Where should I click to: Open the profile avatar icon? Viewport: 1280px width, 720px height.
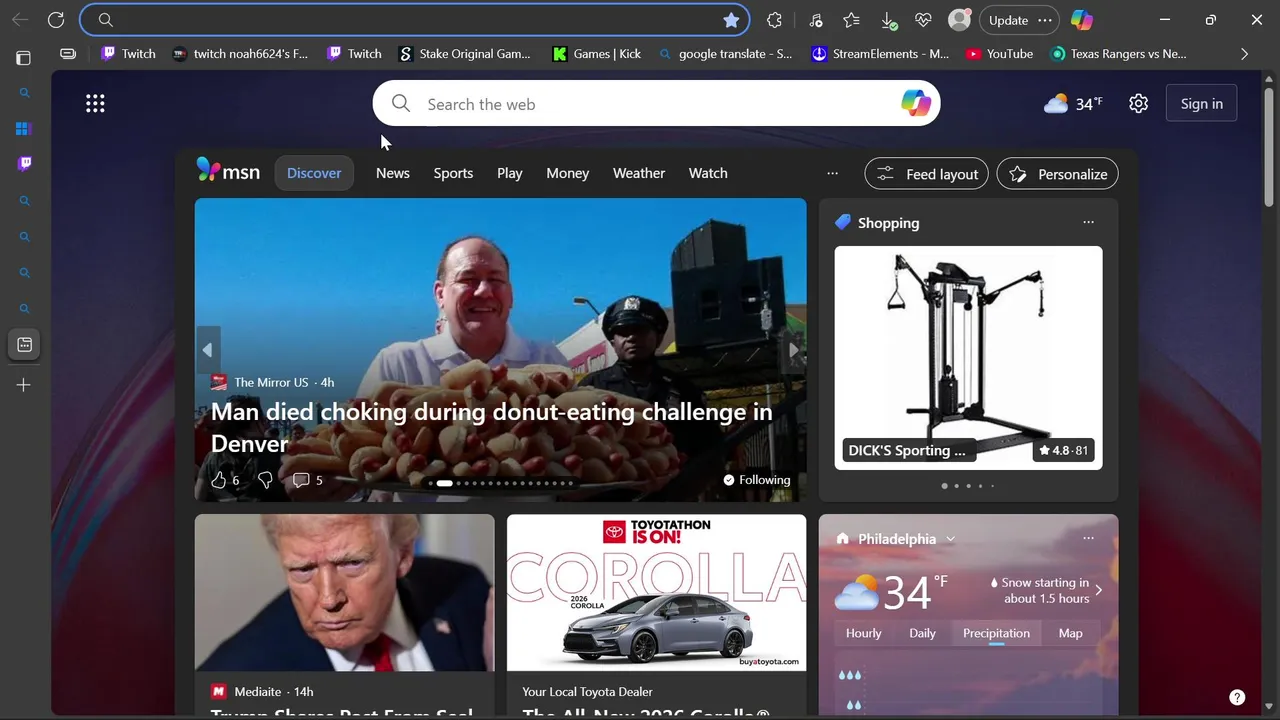point(959,20)
